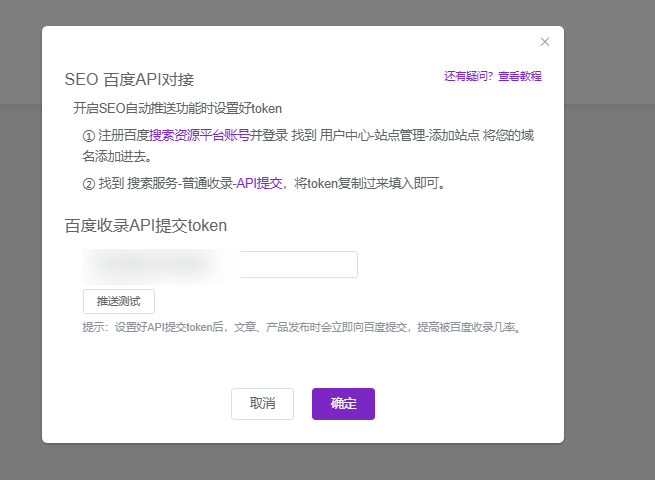Focus the 百度收录API提交token input field

220,264
